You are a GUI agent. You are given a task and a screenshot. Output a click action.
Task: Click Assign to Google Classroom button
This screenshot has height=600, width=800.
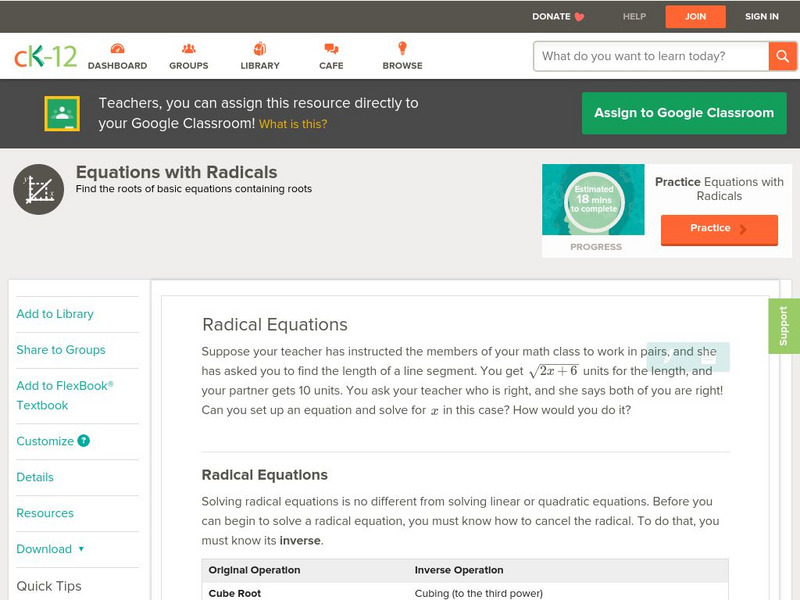(684, 113)
